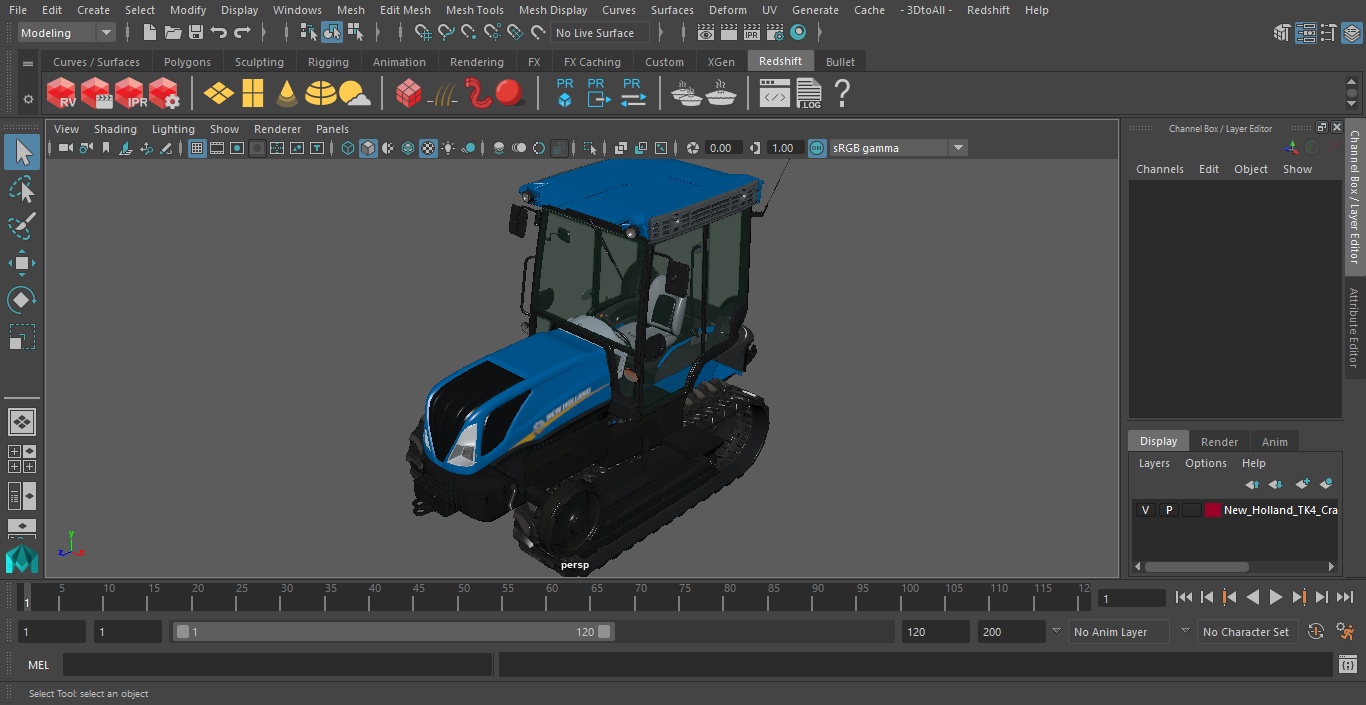Open the shelf options gear menu

(28, 99)
